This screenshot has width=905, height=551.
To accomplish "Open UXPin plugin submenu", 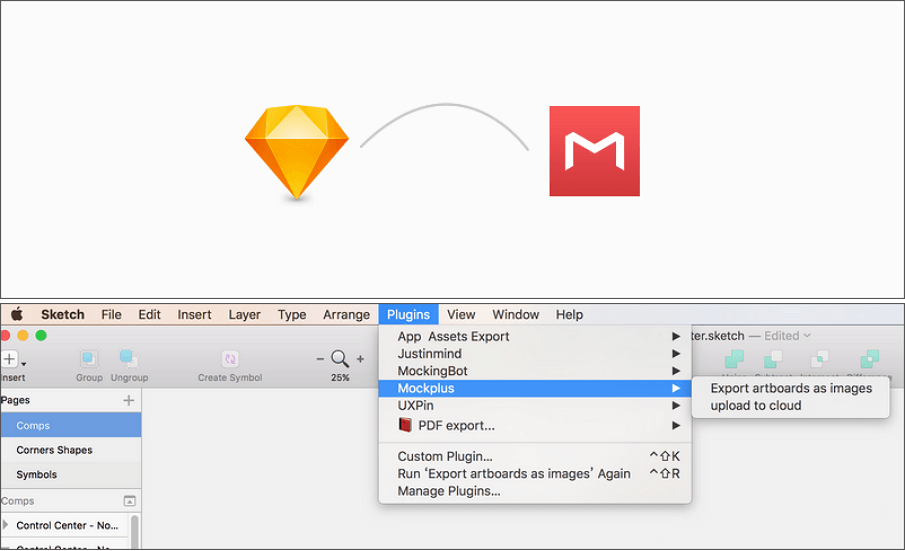I will click(x=535, y=406).
